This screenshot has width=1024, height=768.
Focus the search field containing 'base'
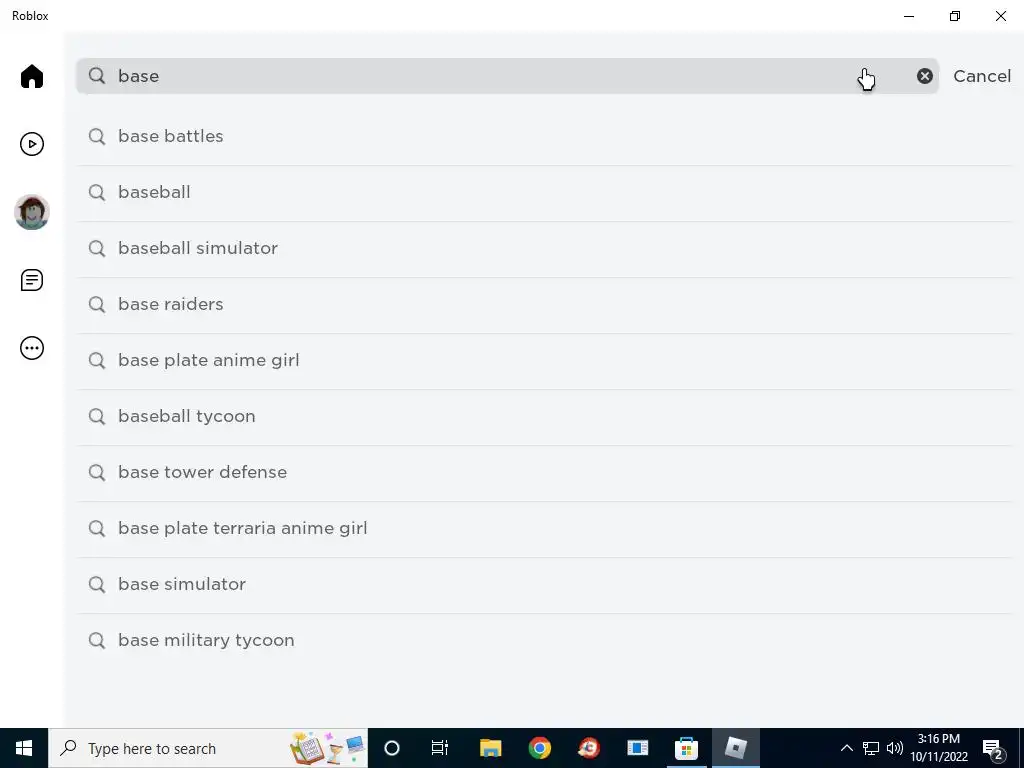click(507, 76)
